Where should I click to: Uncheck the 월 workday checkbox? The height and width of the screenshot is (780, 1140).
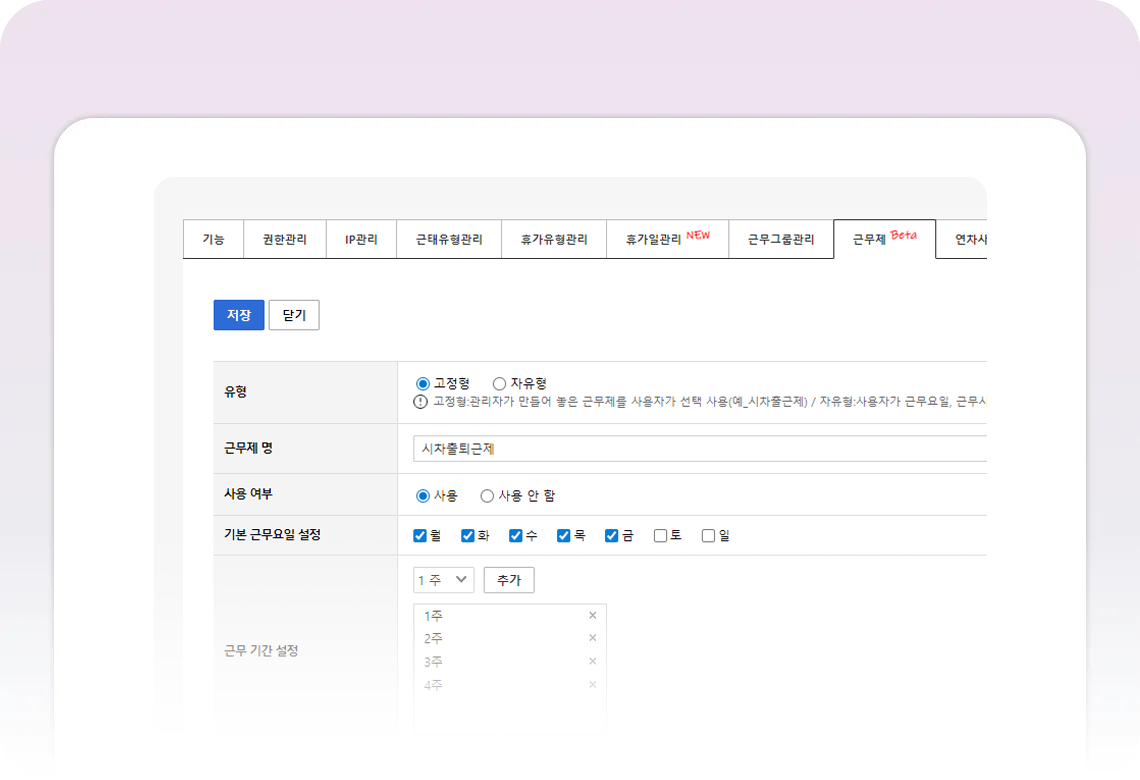[x=420, y=536]
